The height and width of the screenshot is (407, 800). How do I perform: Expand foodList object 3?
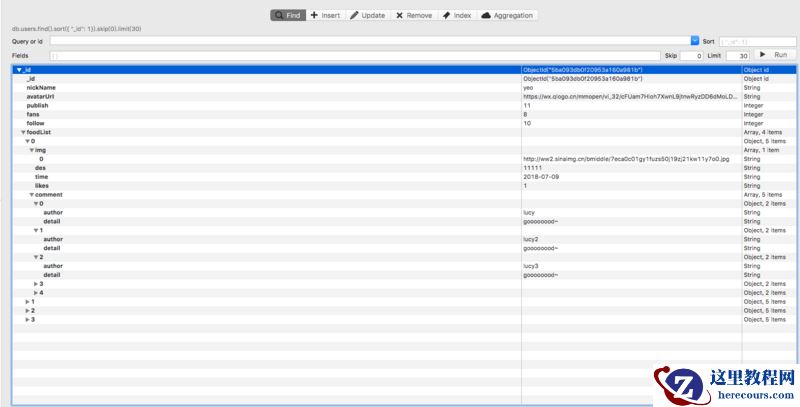coord(28,319)
